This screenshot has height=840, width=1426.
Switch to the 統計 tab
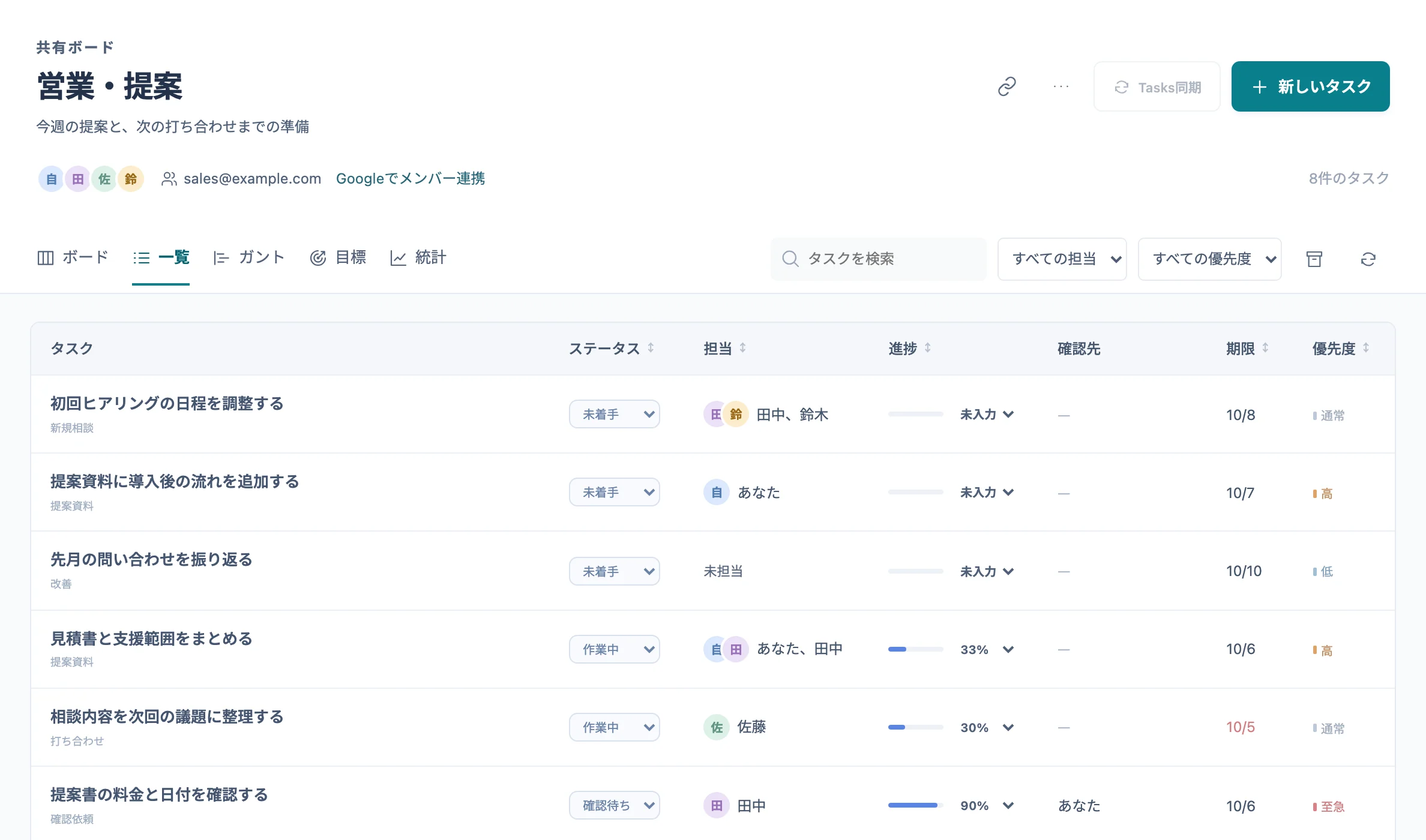click(x=418, y=258)
